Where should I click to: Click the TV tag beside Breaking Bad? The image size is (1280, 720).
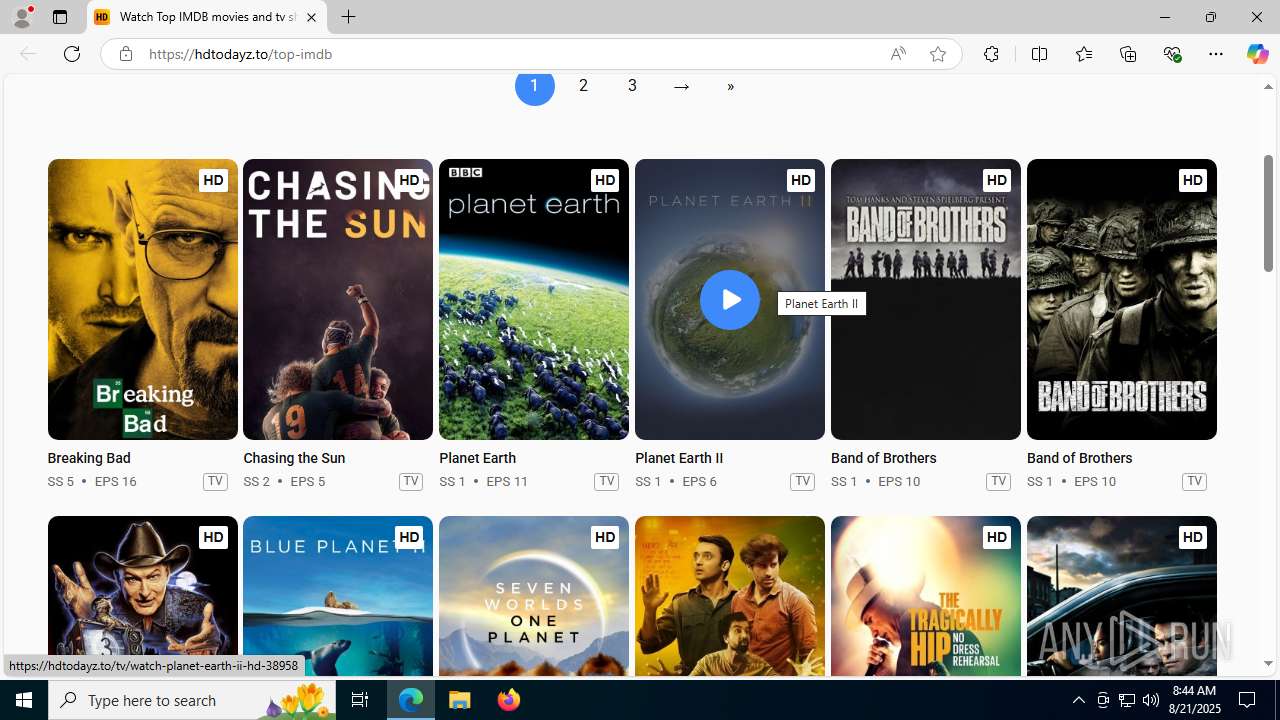pyautogui.click(x=215, y=481)
